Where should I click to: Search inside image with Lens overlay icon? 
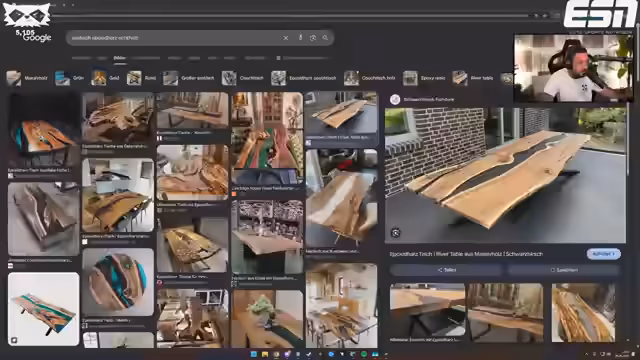pos(396,233)
